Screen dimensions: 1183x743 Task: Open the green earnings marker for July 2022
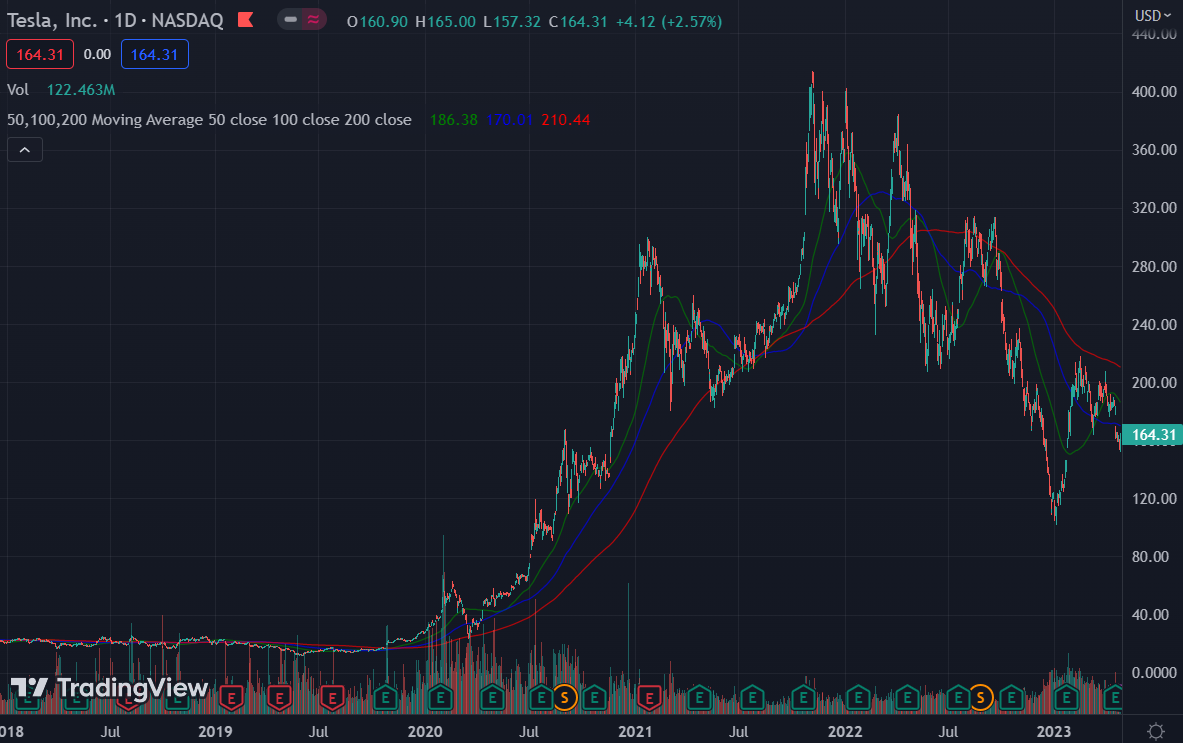click(958, 698)
